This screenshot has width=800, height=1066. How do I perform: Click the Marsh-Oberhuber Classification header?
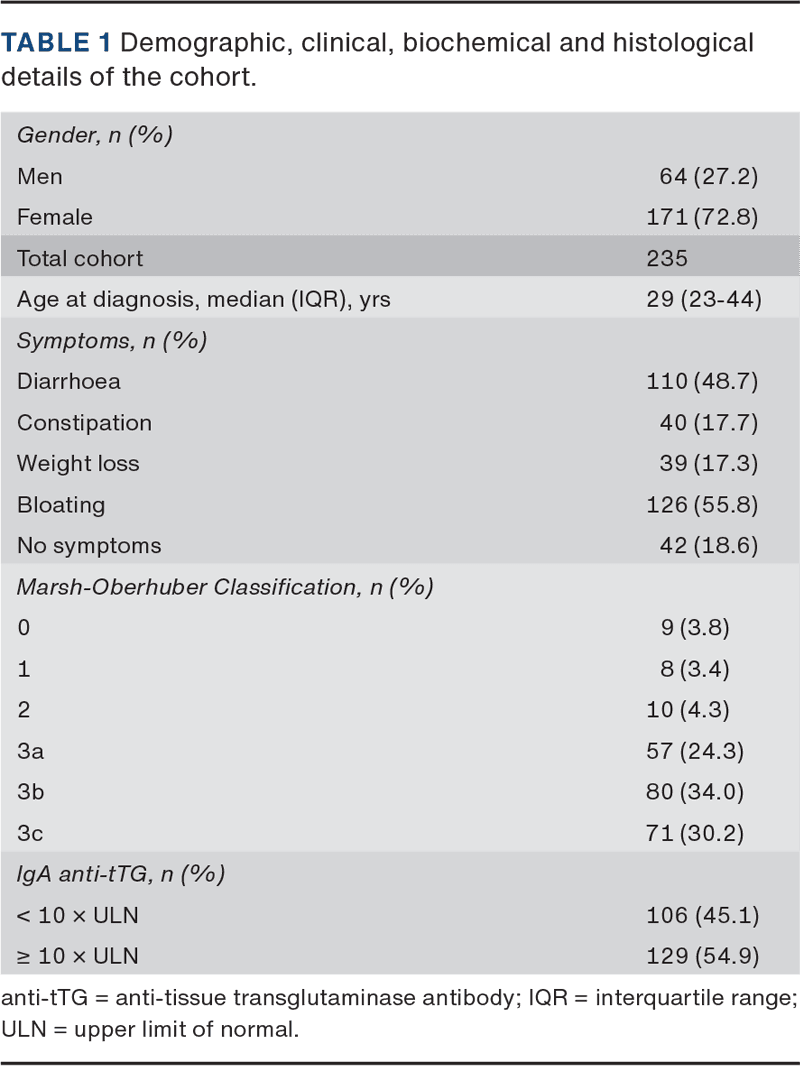coord(225,586)
